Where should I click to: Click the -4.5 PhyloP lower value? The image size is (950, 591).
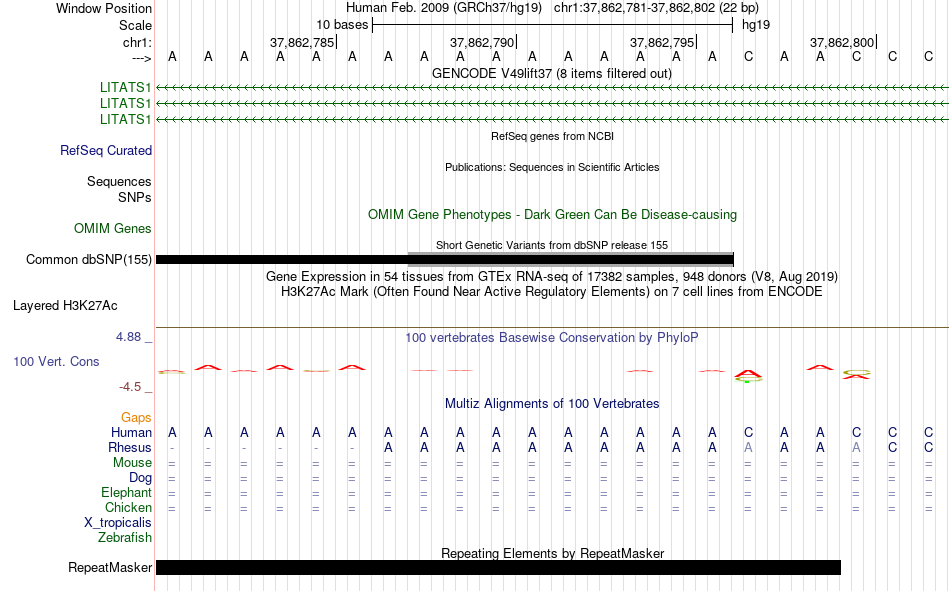pyautogui.click(x=130, y=387)
